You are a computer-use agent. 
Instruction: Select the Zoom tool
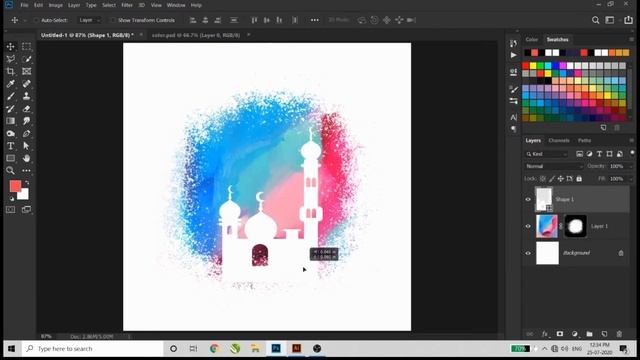[x=11, y=171]
